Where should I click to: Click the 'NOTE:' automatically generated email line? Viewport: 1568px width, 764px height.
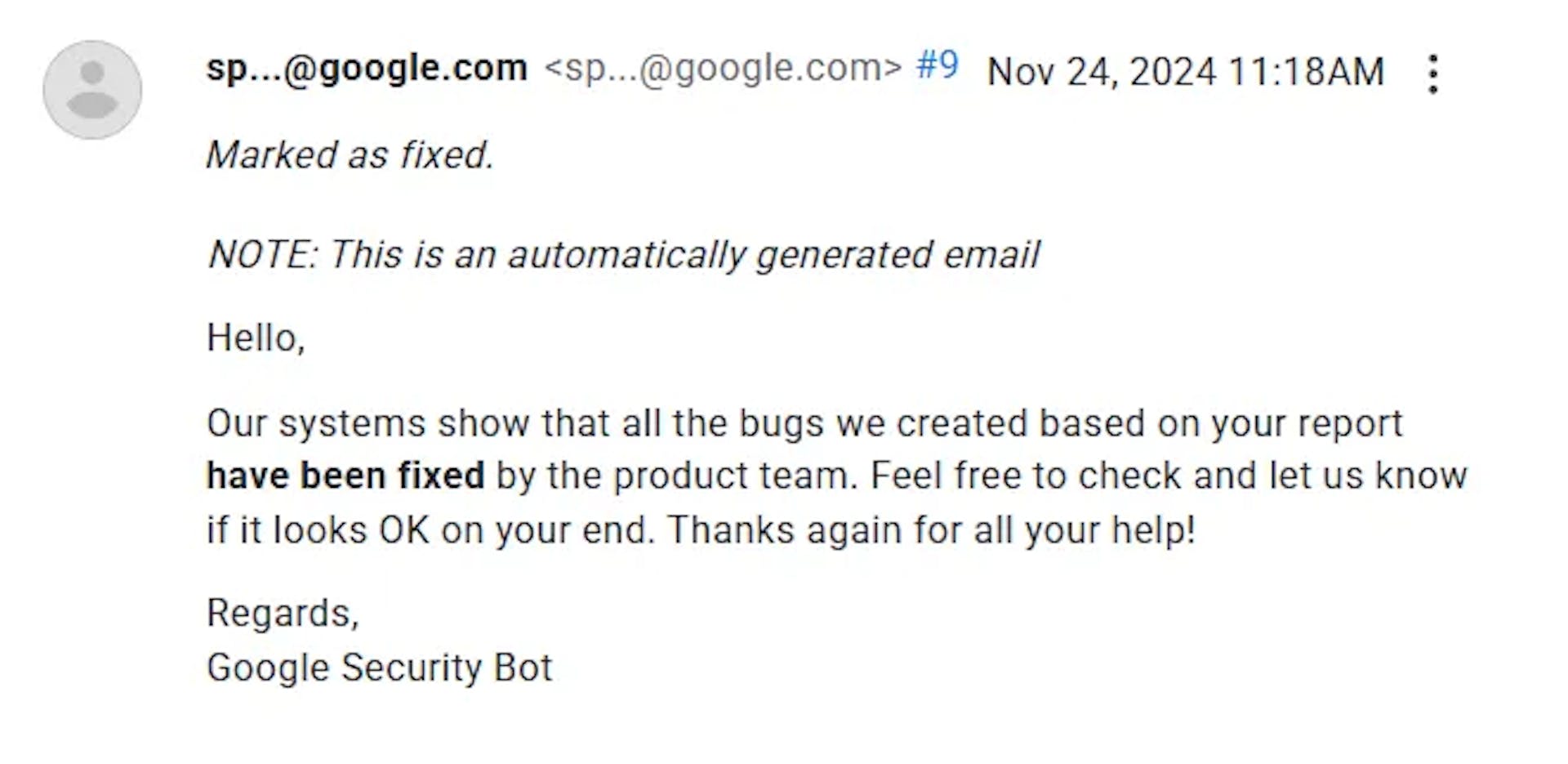(x=624, y=254)
